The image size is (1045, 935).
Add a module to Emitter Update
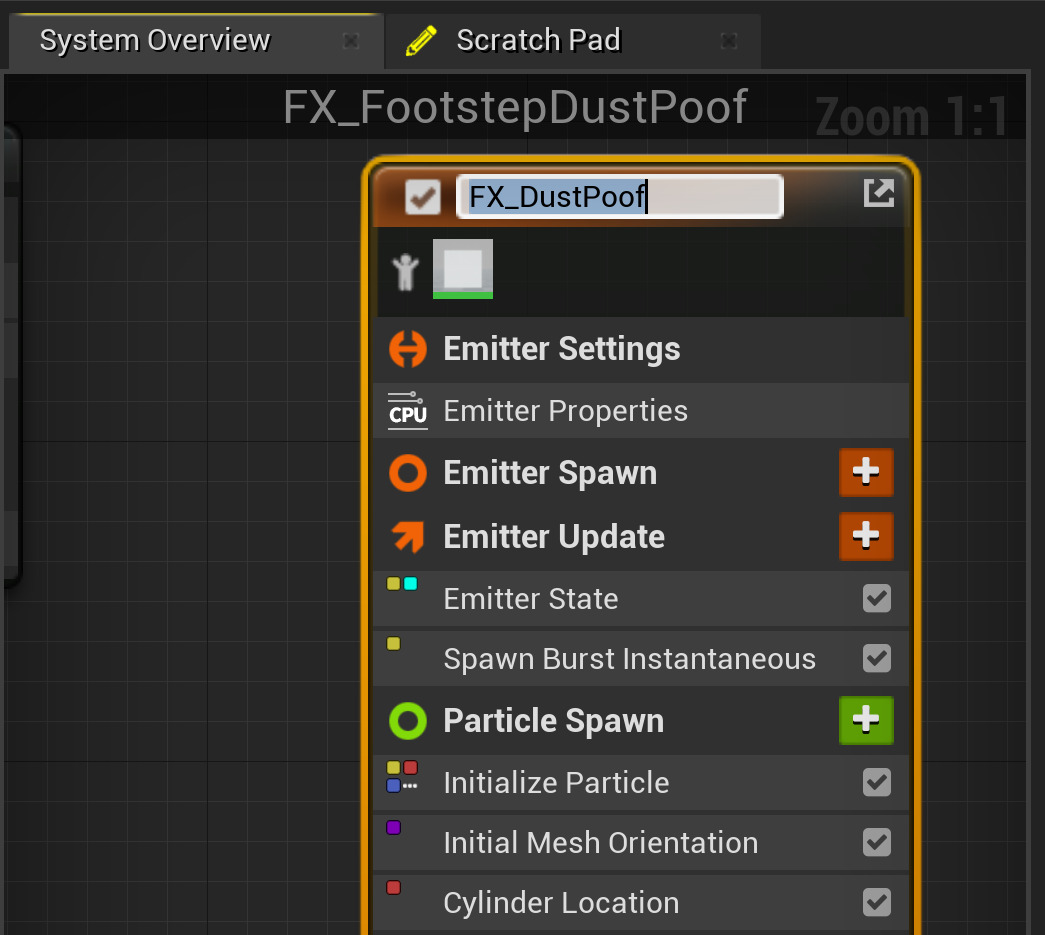pos(865,537)
